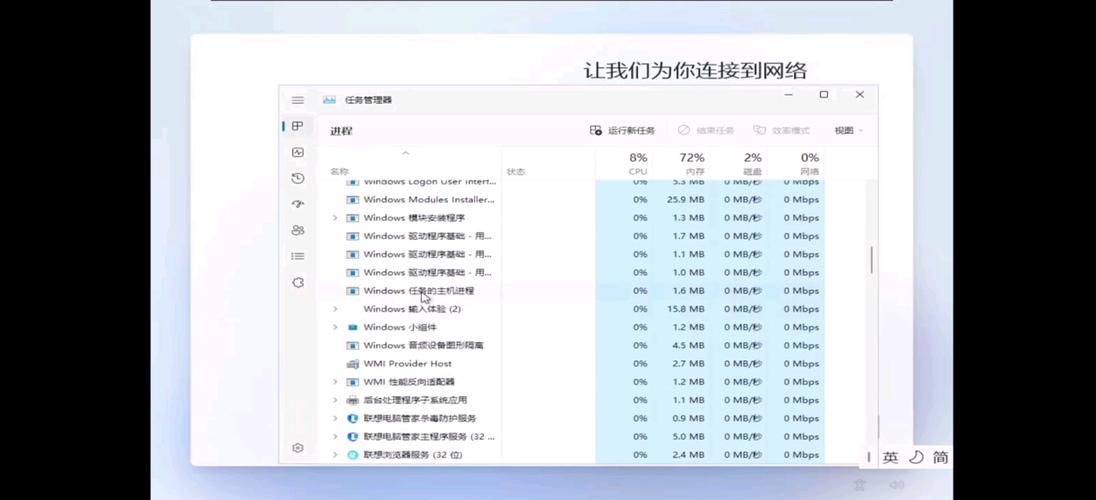Click the 联想浏览器服务 browser icon
The height and width of the screenshot is (500, 1096).
(352, 455)
